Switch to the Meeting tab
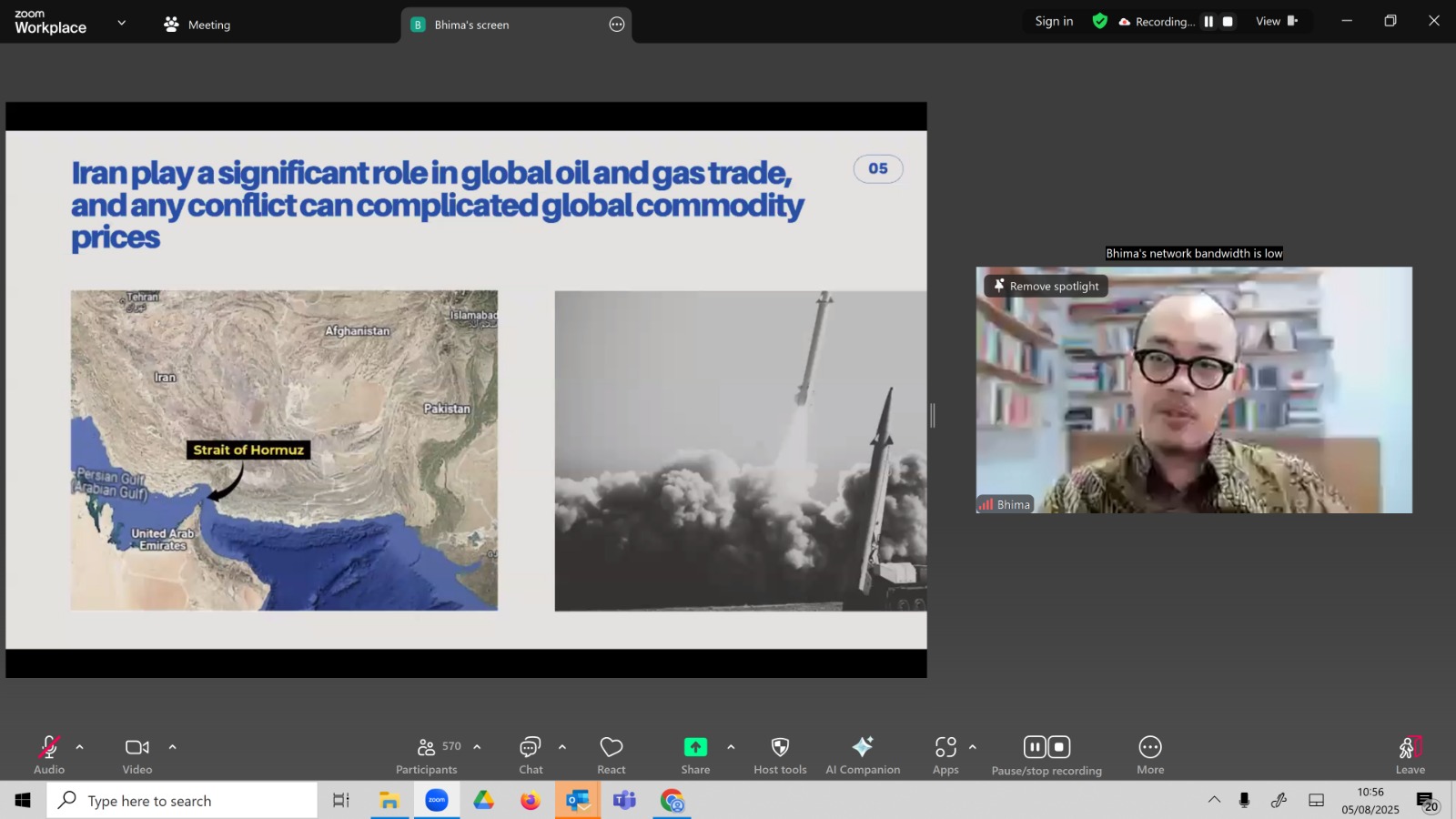 [x=197, y=25]
